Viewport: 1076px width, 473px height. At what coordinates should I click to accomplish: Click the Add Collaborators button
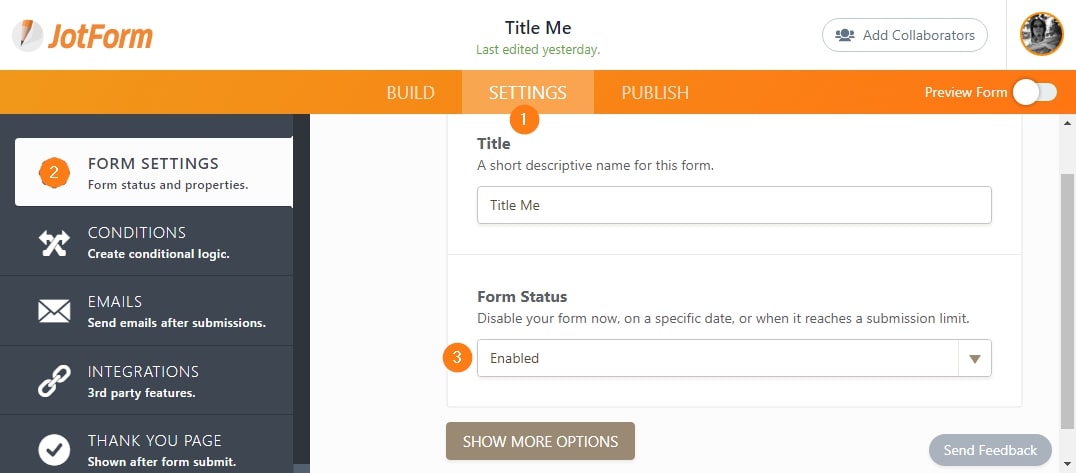click(904, 35)
